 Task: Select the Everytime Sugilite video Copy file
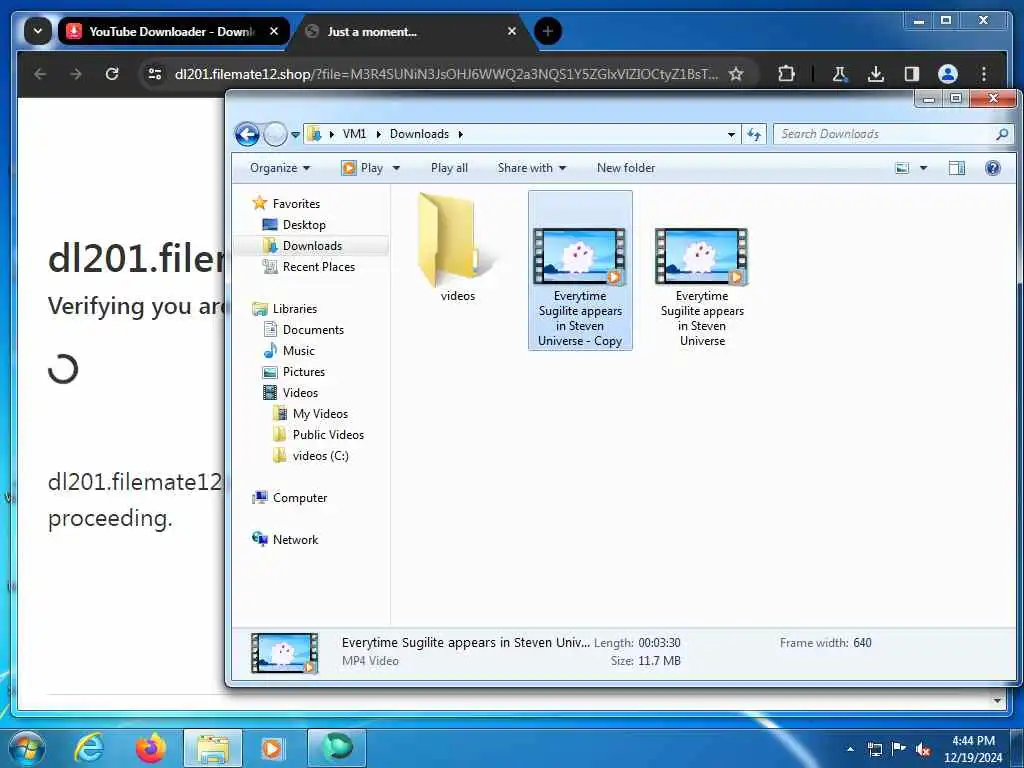(580, 270)
